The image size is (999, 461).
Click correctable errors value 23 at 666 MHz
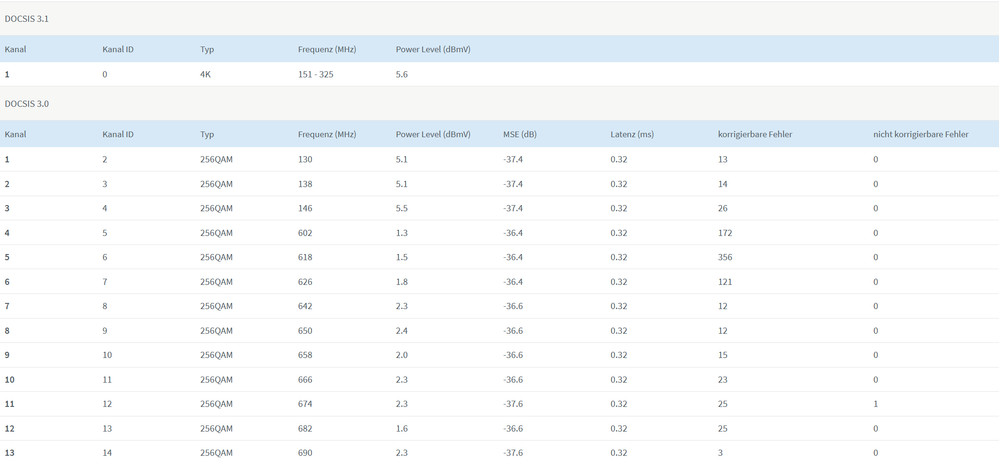pos(722,379)
